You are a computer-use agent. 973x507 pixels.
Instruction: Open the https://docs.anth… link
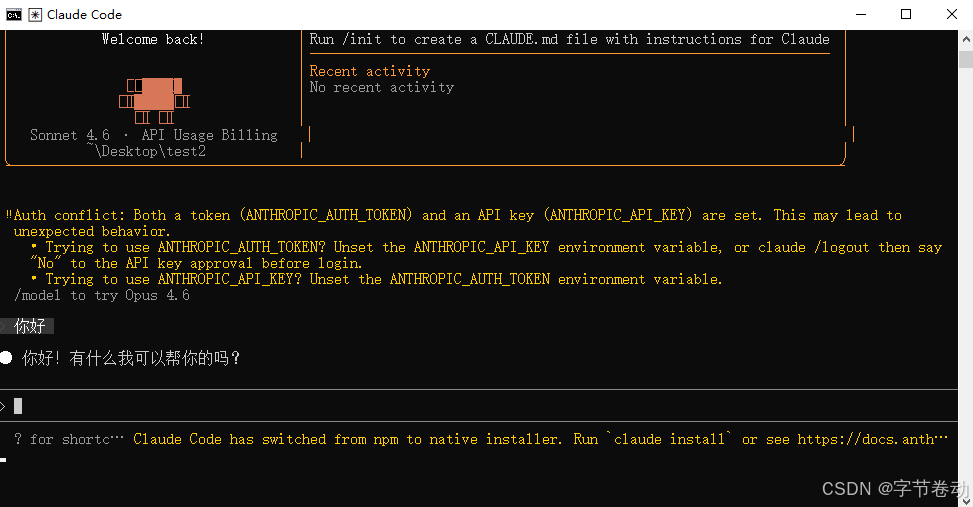[x=872, y=439]
